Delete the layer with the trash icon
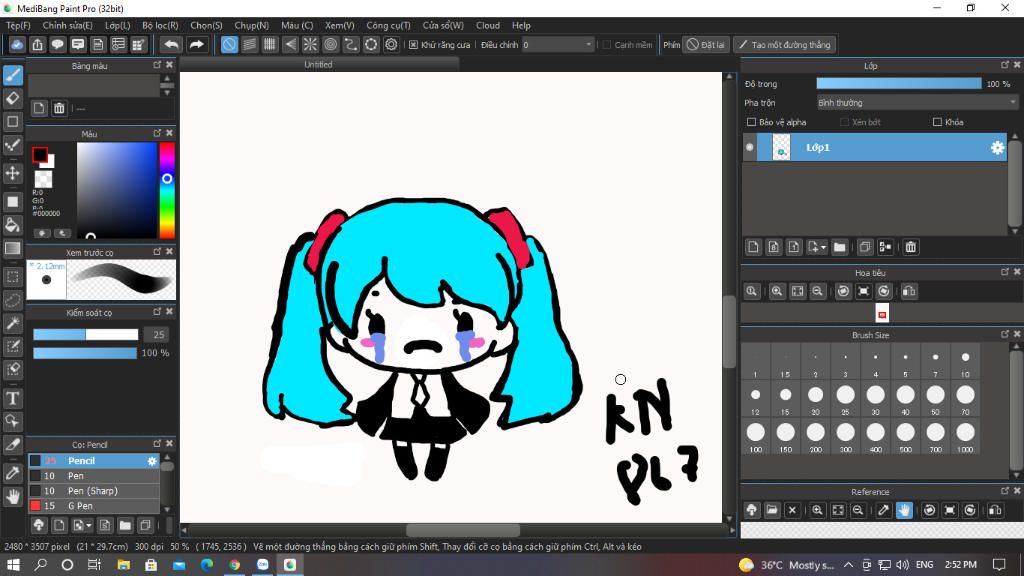This screenshot has width=1024, height=576. click(910, 247)
